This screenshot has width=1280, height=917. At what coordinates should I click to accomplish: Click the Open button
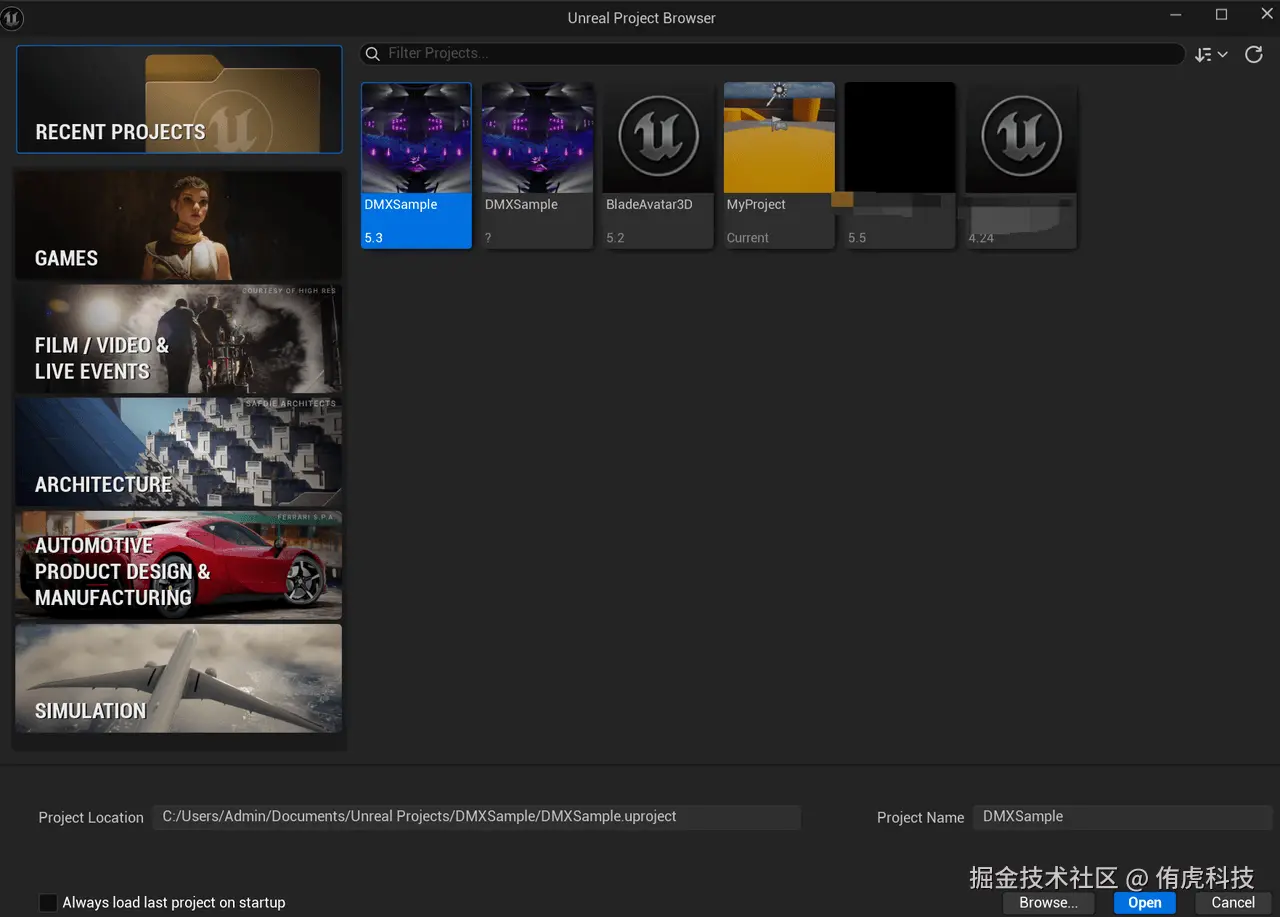tap(1145, 902)
